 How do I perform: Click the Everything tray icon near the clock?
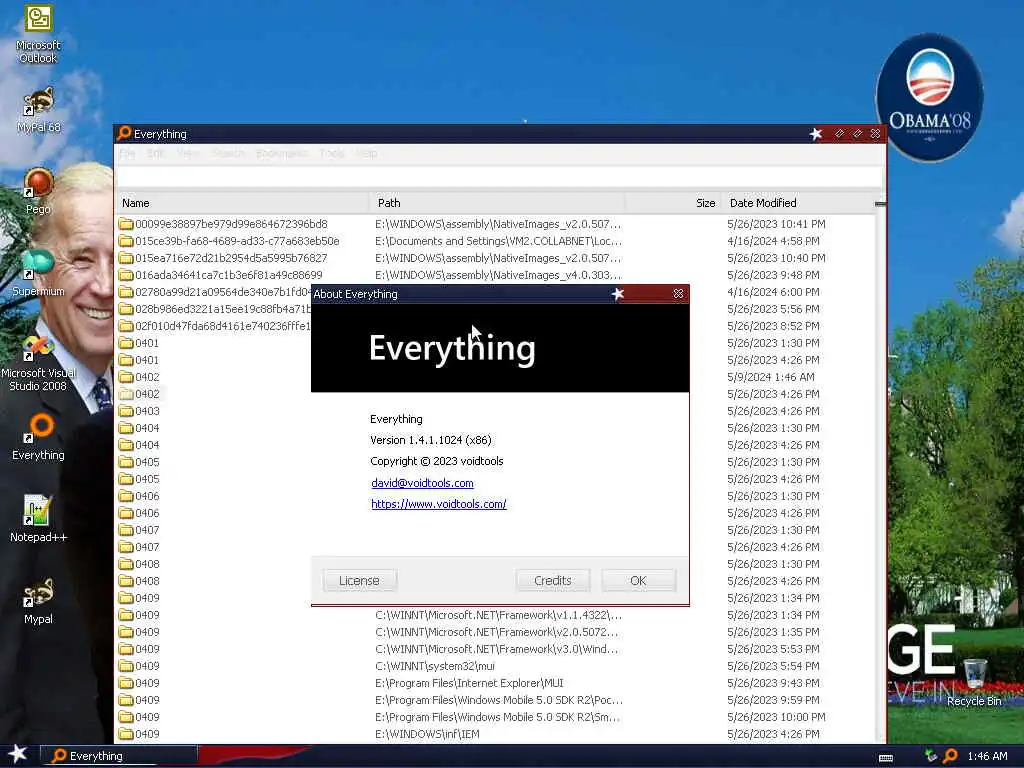click(950, 756)
